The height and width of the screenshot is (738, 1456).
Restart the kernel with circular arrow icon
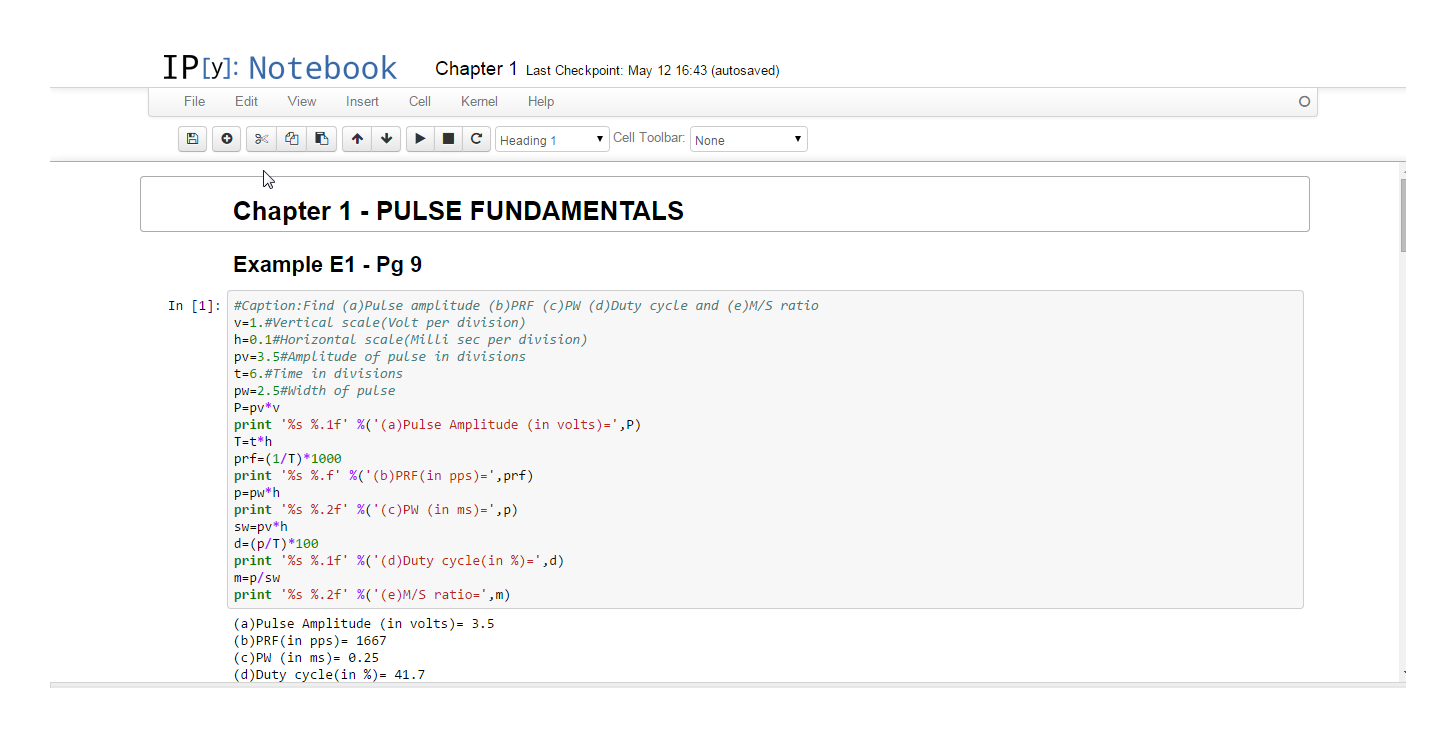pos(477,139)
